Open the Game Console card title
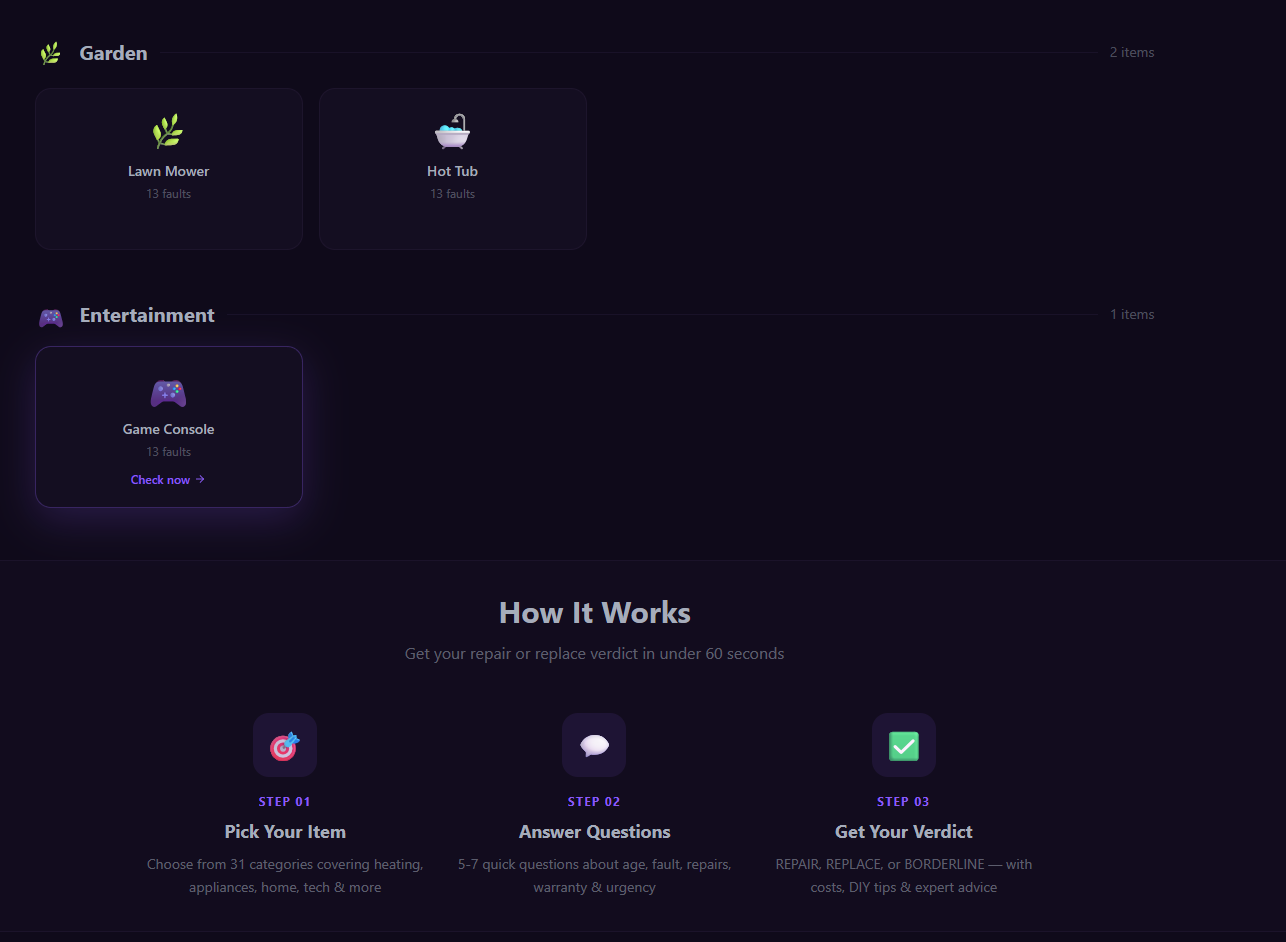The width and height of the screenshot is (1286, 942). [168, 429]
